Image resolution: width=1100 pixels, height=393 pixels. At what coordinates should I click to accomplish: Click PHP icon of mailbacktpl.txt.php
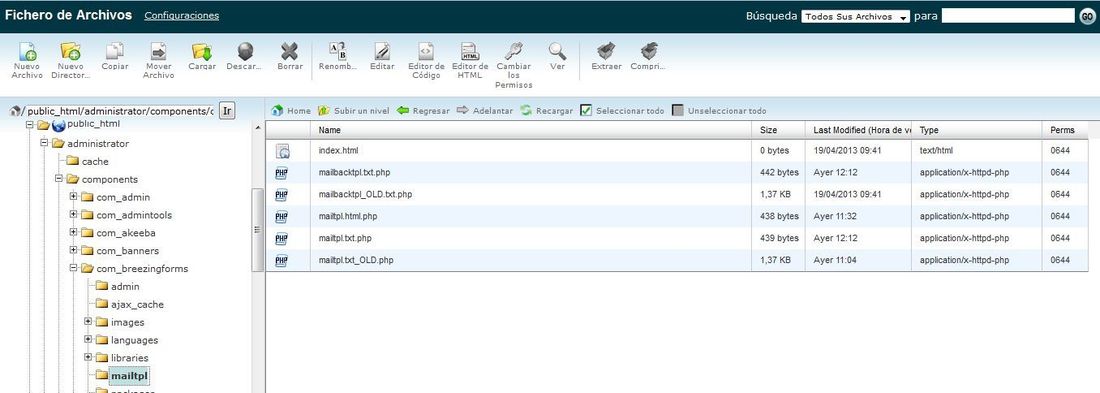pos(282,173)
